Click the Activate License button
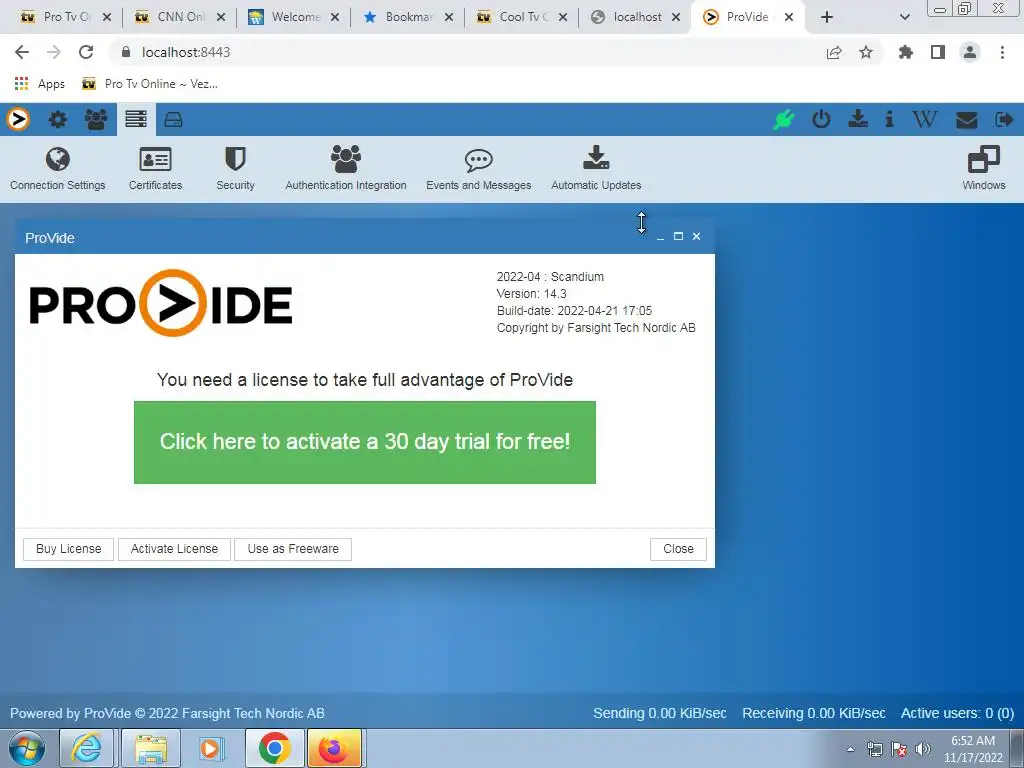The height and width of the screenshot is (768, 1024). [x=174, y=549]
